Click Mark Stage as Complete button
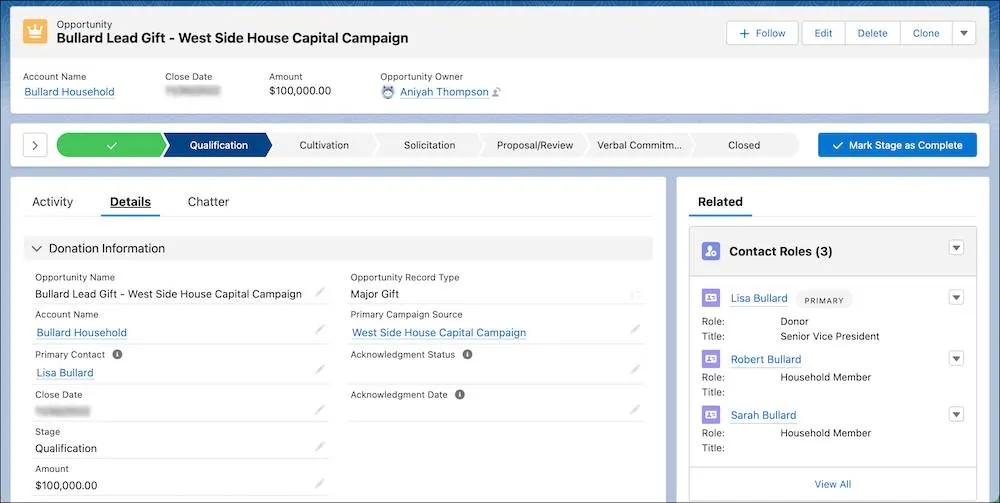 897,145
